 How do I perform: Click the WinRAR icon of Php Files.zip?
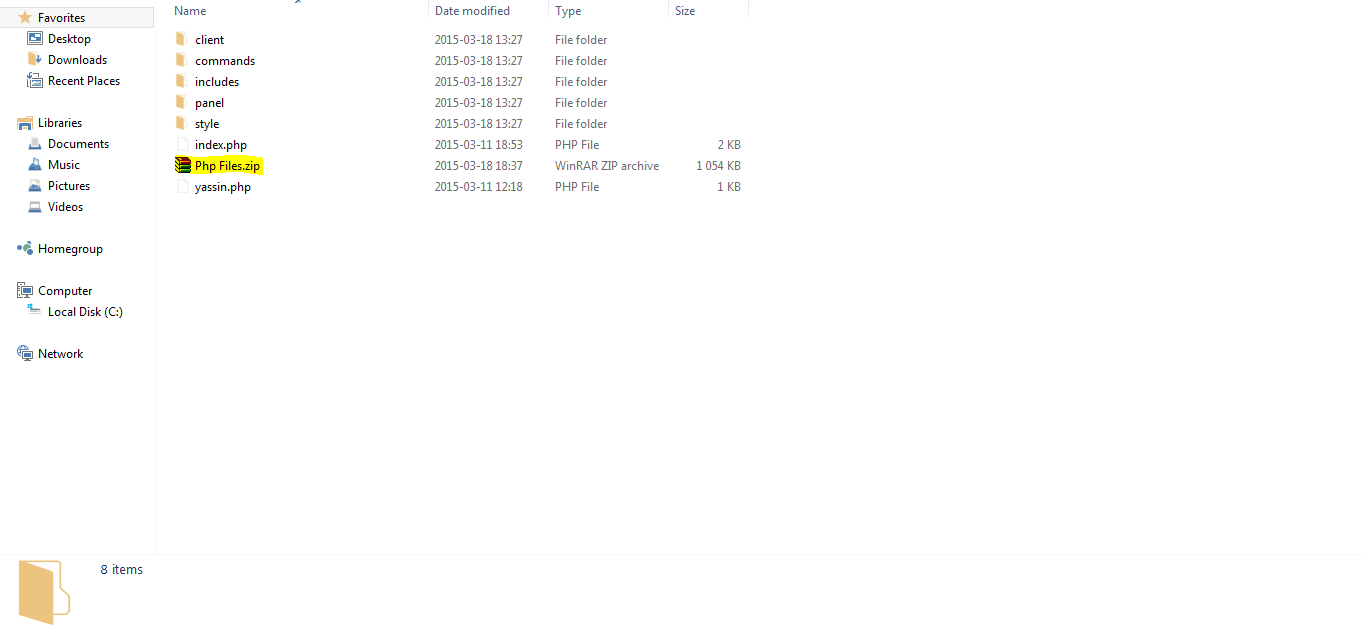coord(182,165)
